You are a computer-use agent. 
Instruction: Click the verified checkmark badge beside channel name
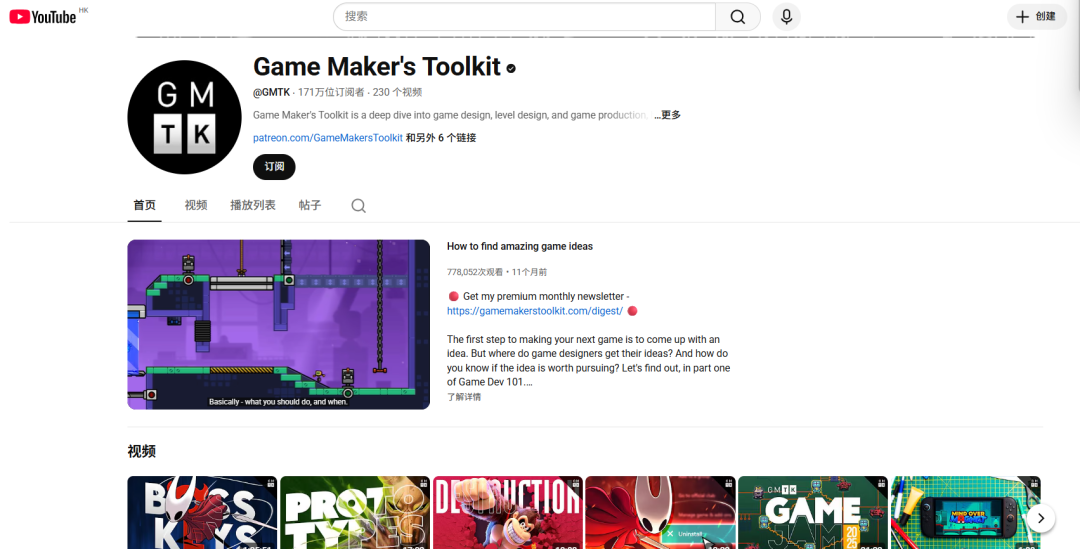tap(511, 68)
